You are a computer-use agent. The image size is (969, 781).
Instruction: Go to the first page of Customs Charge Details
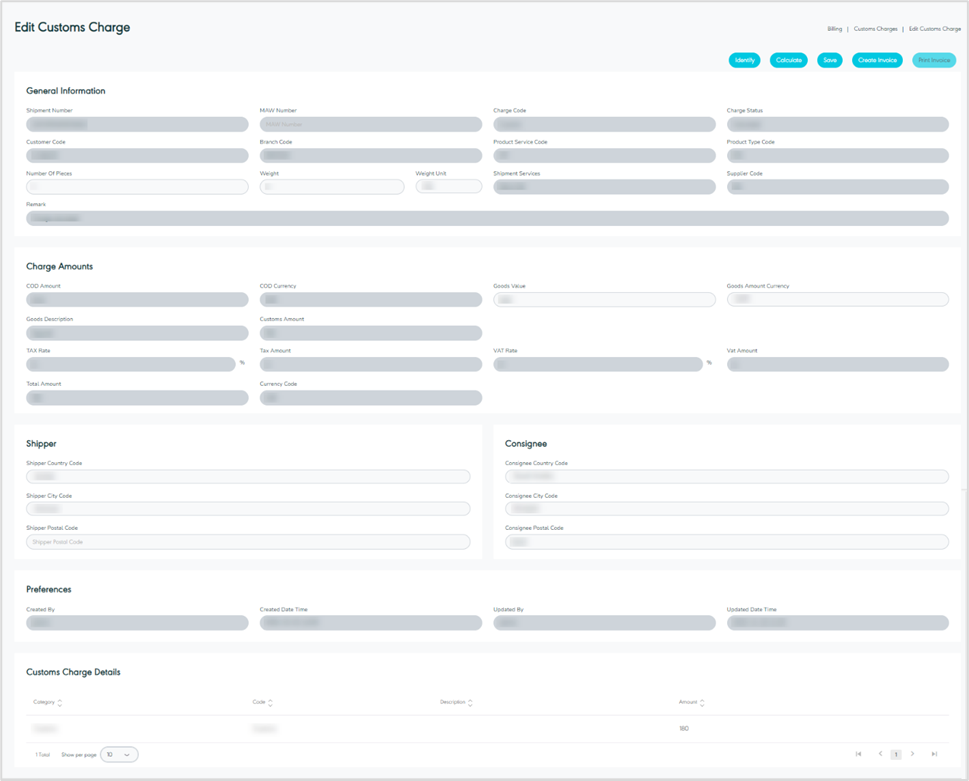pyautogui.click(x=859, y=754)
